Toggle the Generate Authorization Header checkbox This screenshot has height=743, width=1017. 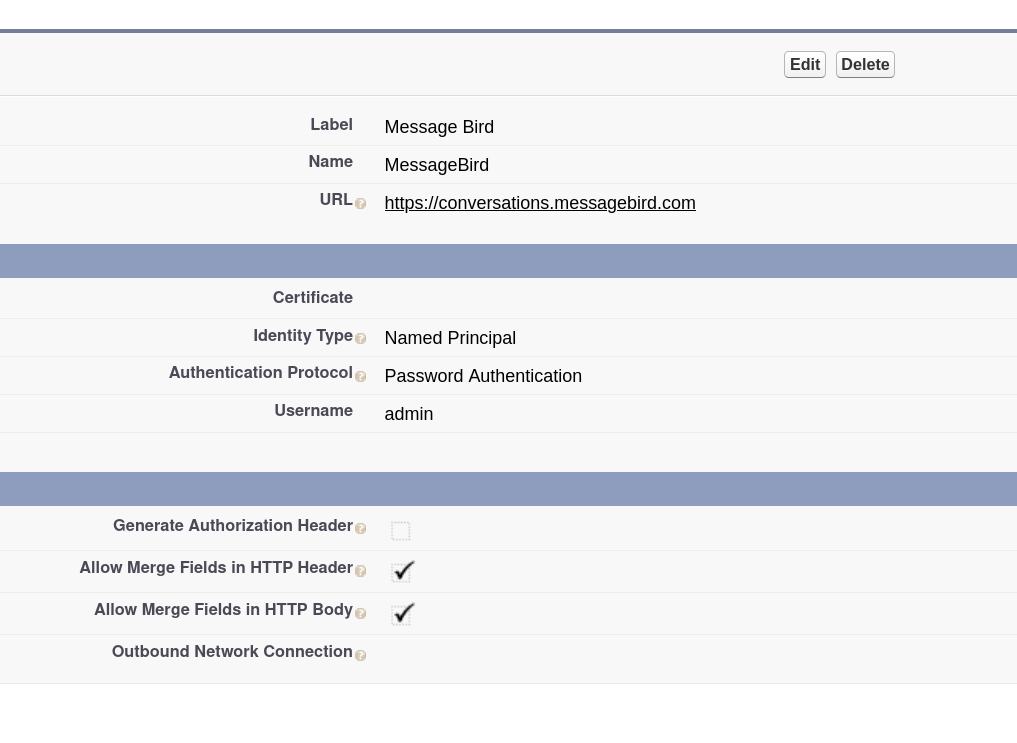tap(401, 531)
